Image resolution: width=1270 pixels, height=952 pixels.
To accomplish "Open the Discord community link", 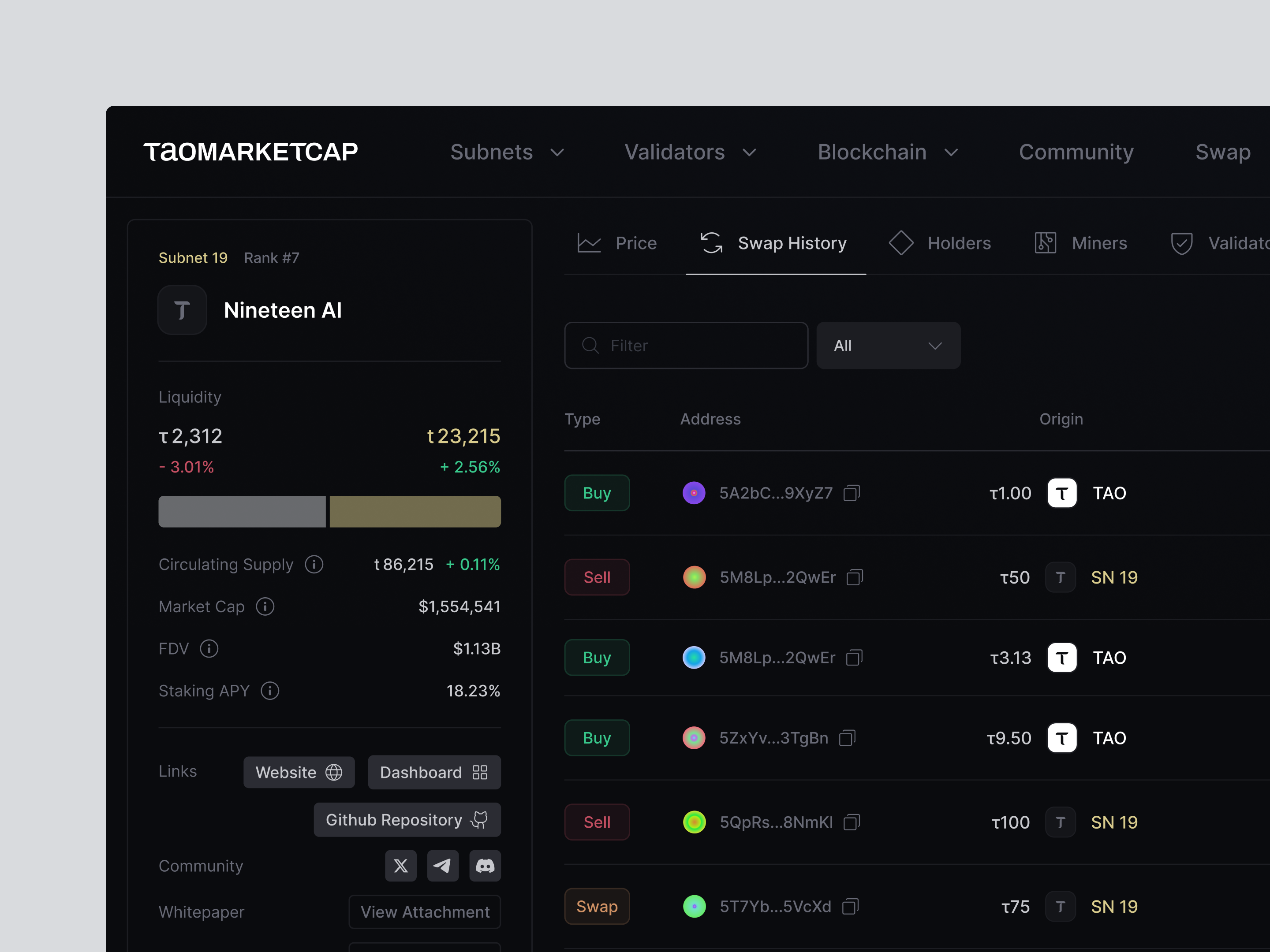I will [485, 865].
